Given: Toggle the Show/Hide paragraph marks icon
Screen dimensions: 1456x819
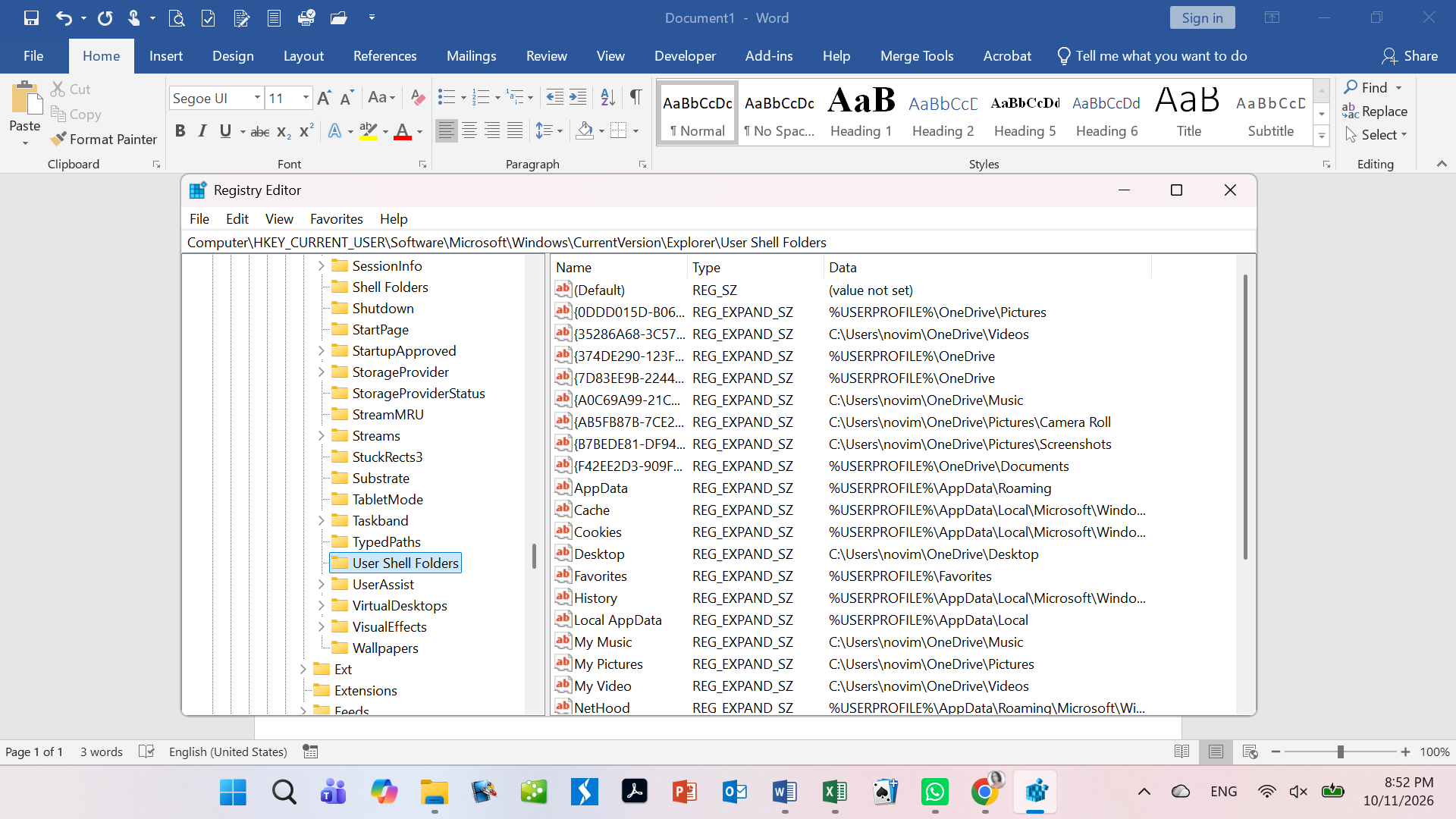Looking at the screenshot, I should point(635,97).
